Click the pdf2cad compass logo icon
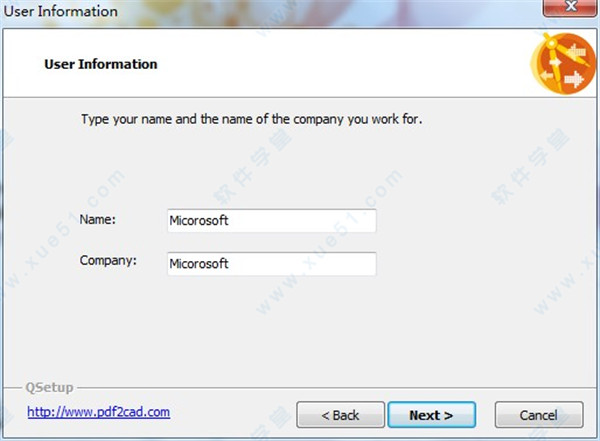The width and height of the screenshot is (600, 441). (x=563, y=63)
